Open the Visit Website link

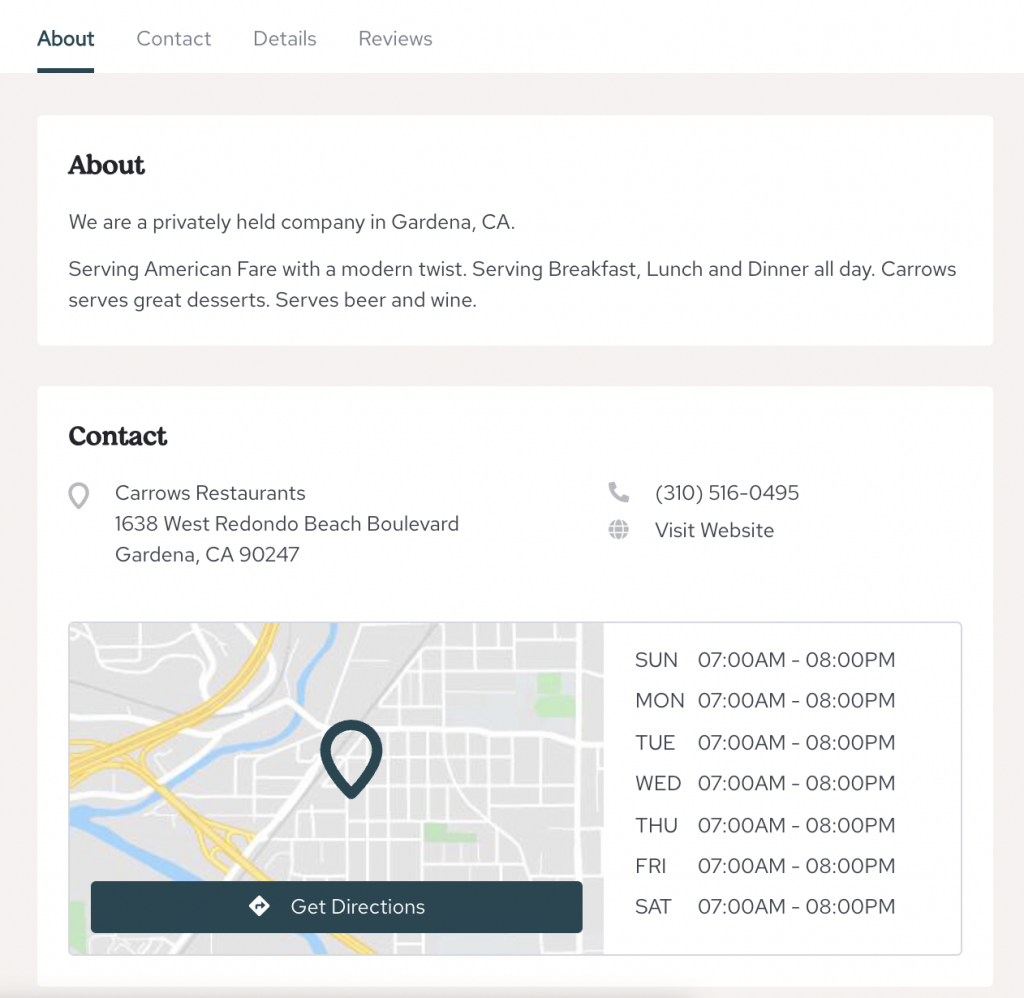(714, 530)
